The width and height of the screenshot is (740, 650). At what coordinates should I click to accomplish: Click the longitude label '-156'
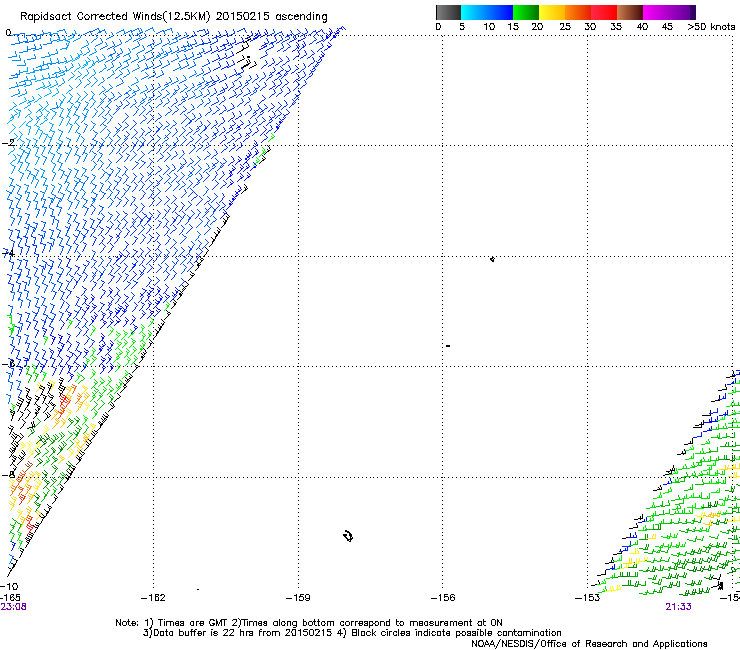[x=443, y=598]
